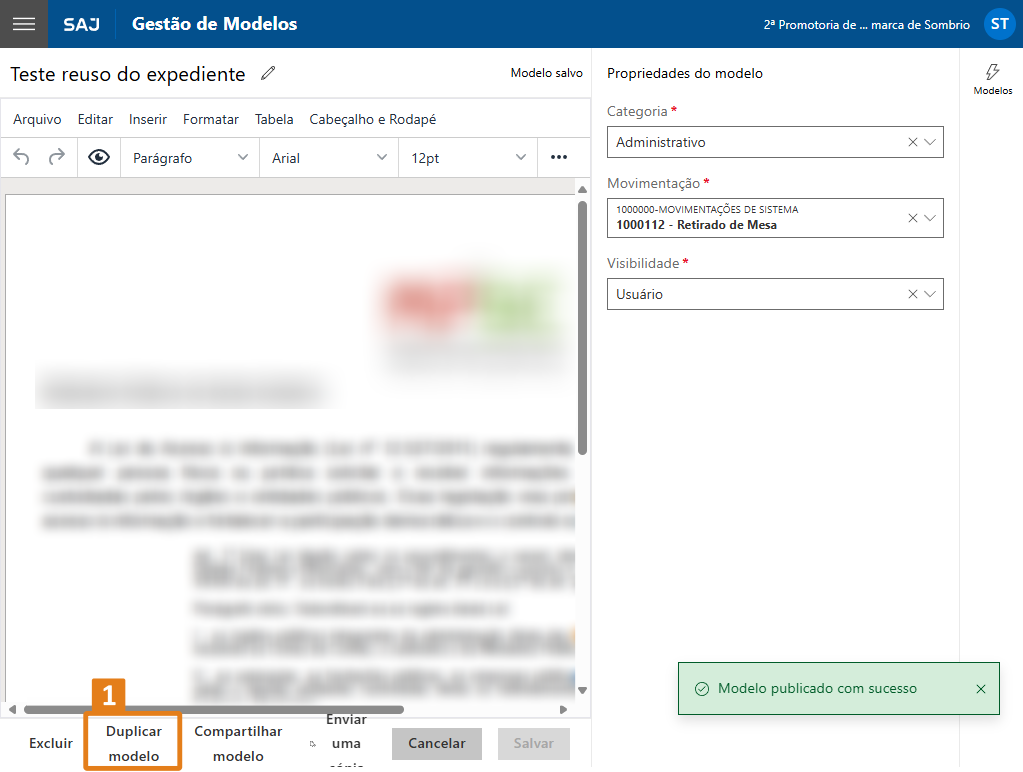Redo the last undone action
1023x772 pixels.
(x=57, y=157)
